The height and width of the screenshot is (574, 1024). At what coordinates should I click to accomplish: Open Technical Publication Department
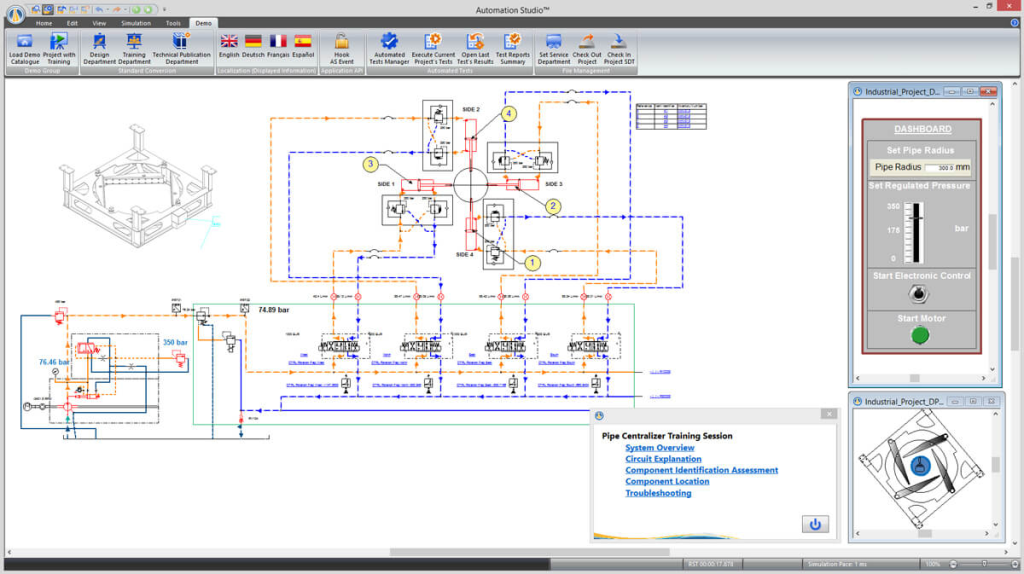click(181, 49)
